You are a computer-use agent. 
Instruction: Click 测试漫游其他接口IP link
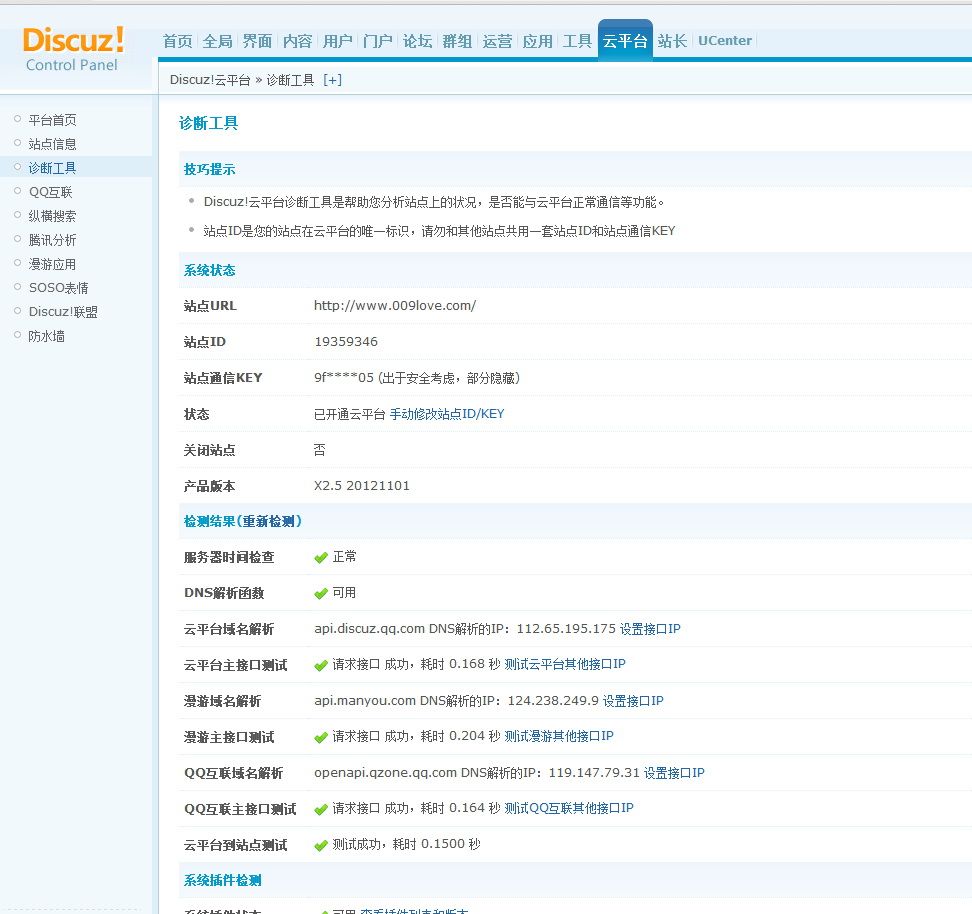tap(559, 736)
